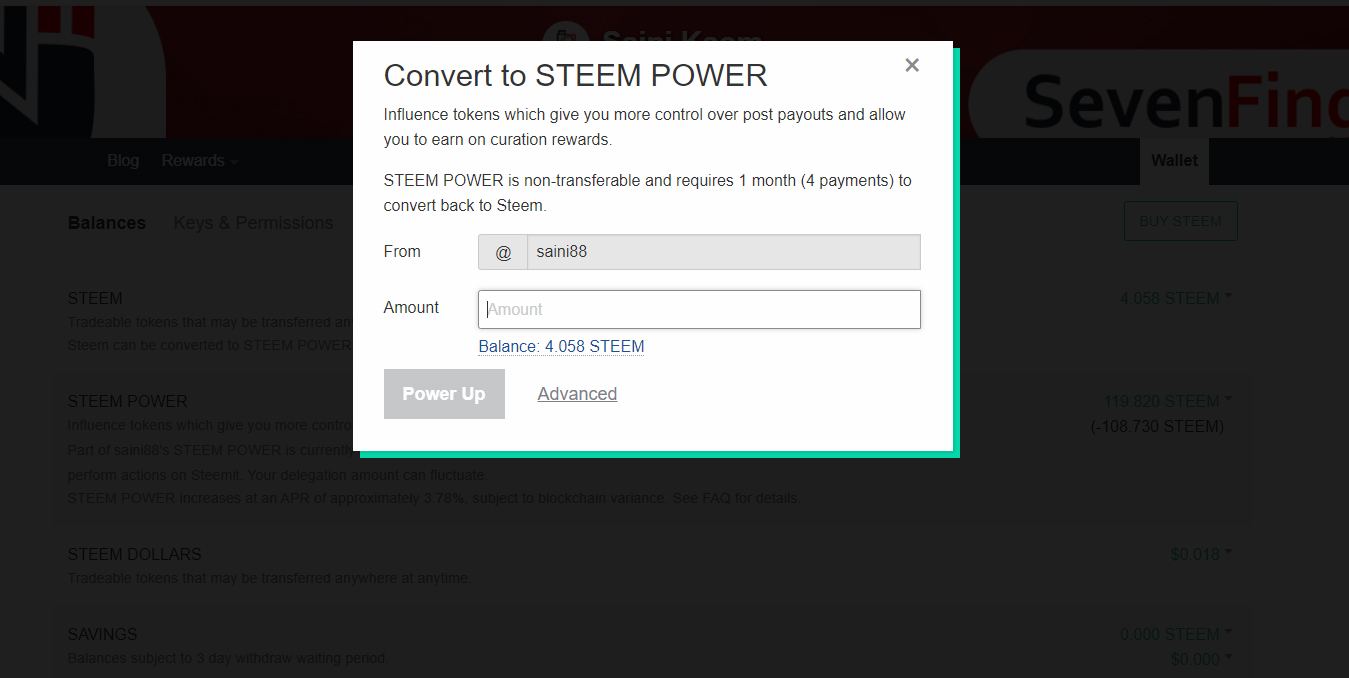
Task: Click the STEEM DOLLARS heading
Action: 134,554
